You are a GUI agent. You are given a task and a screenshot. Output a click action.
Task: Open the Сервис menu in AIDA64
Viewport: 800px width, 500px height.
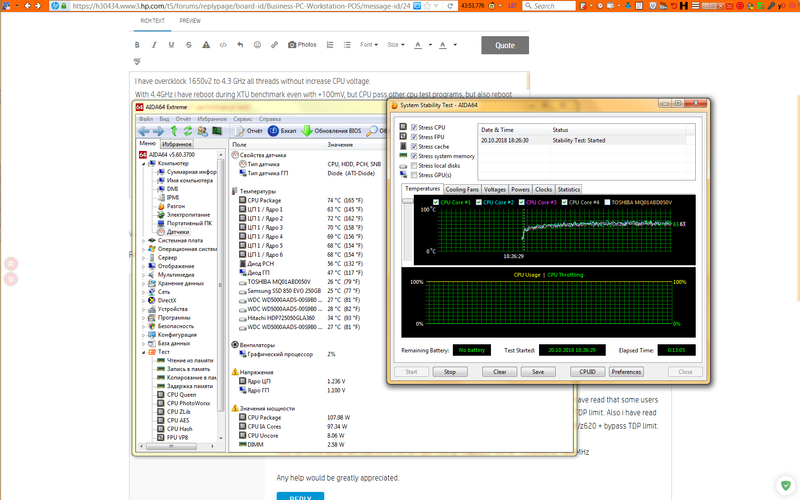(x=242, y=119)
